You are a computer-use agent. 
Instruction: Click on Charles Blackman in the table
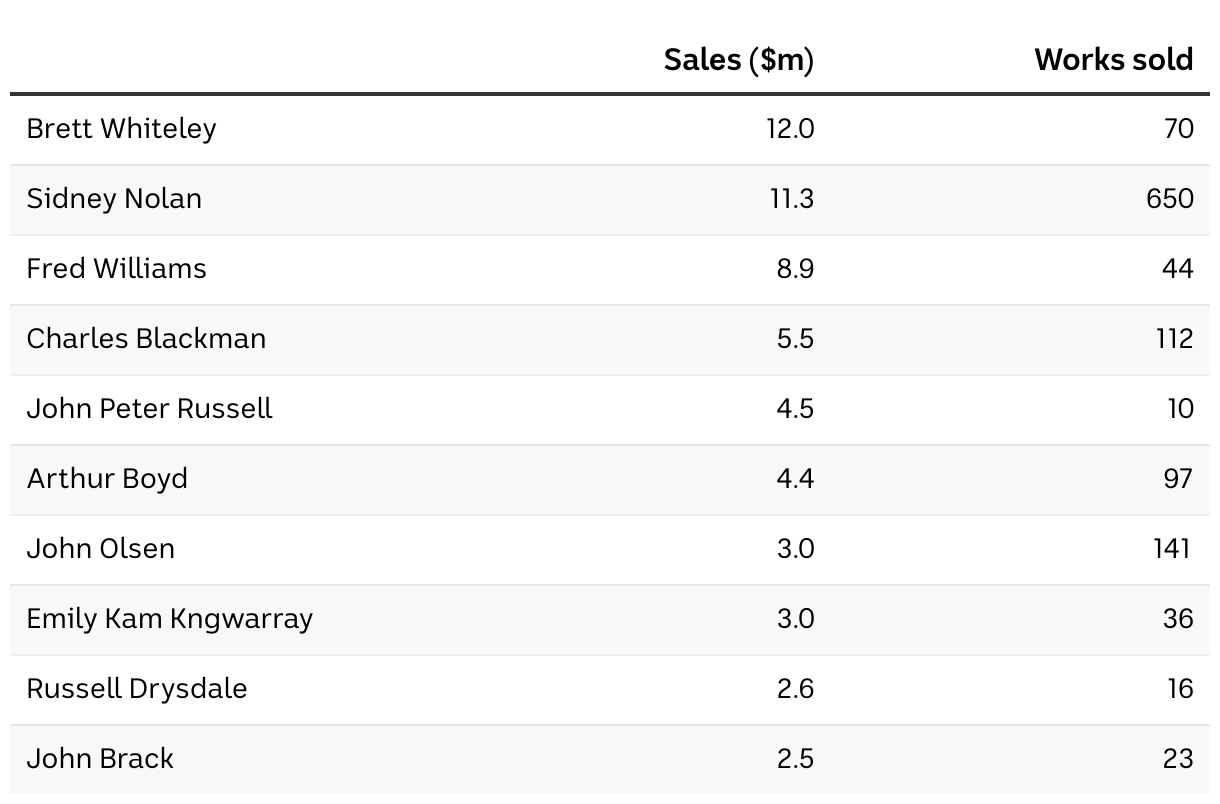[x=146, y=339]
